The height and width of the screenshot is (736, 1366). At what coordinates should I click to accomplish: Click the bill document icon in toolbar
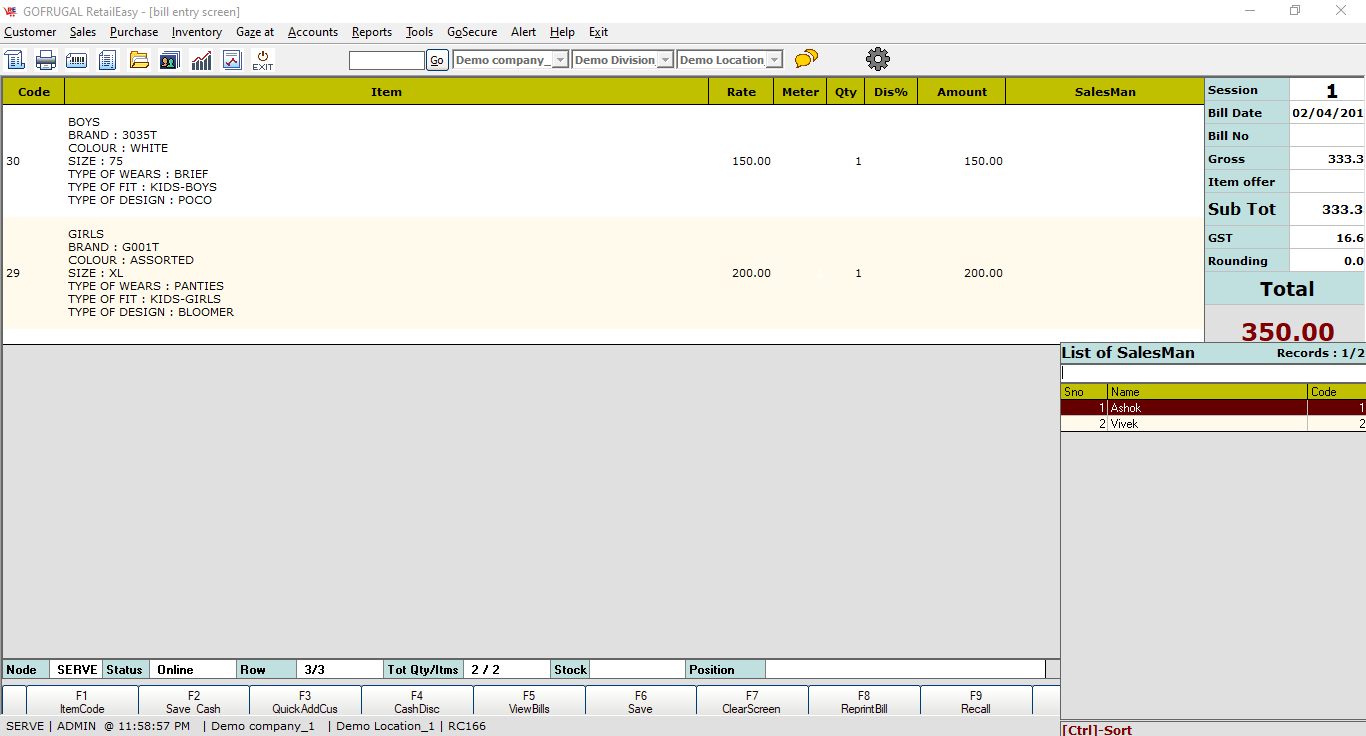point(15,60)
